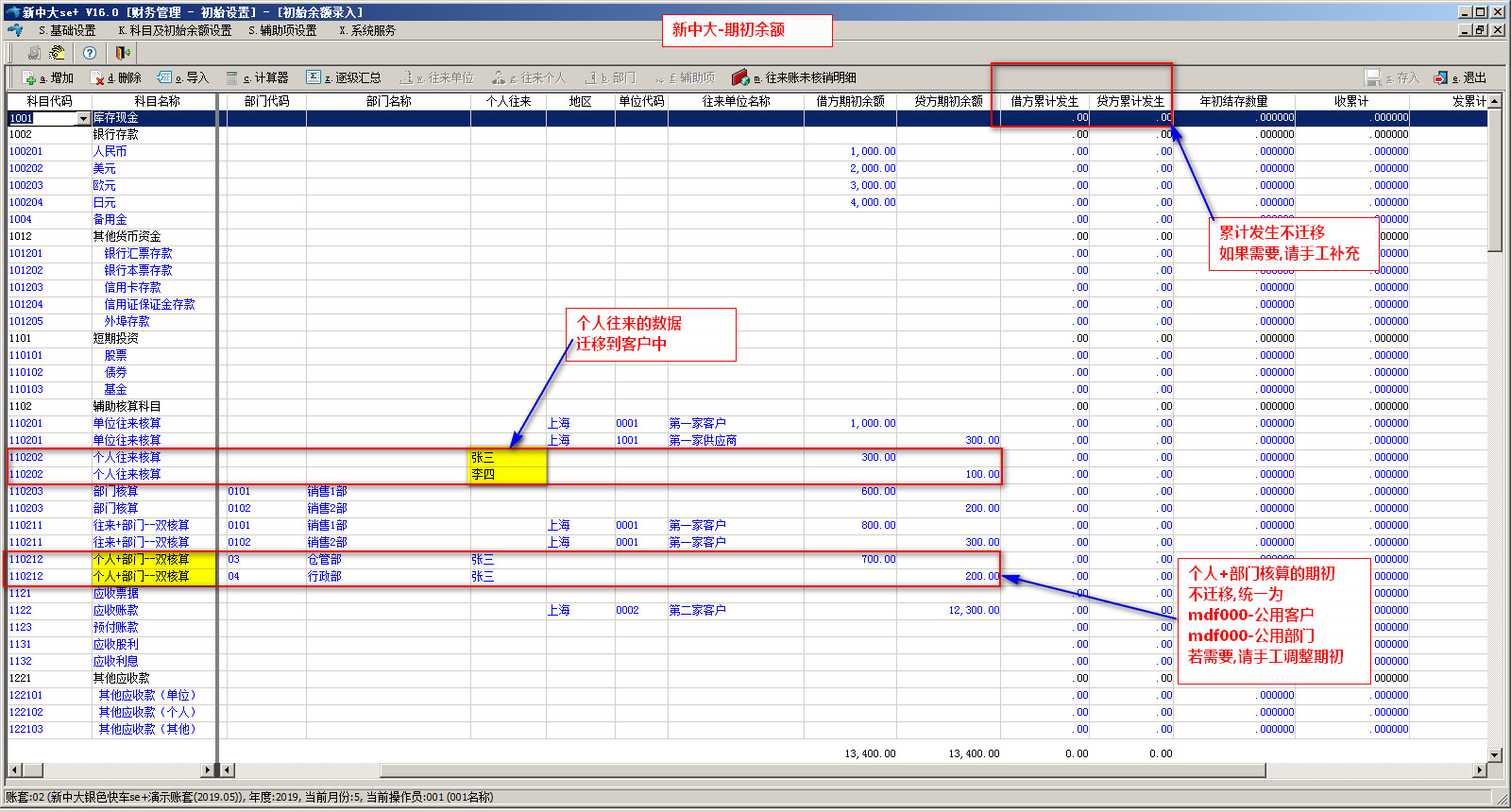Select the 人民币 account row name

(110, 152)
